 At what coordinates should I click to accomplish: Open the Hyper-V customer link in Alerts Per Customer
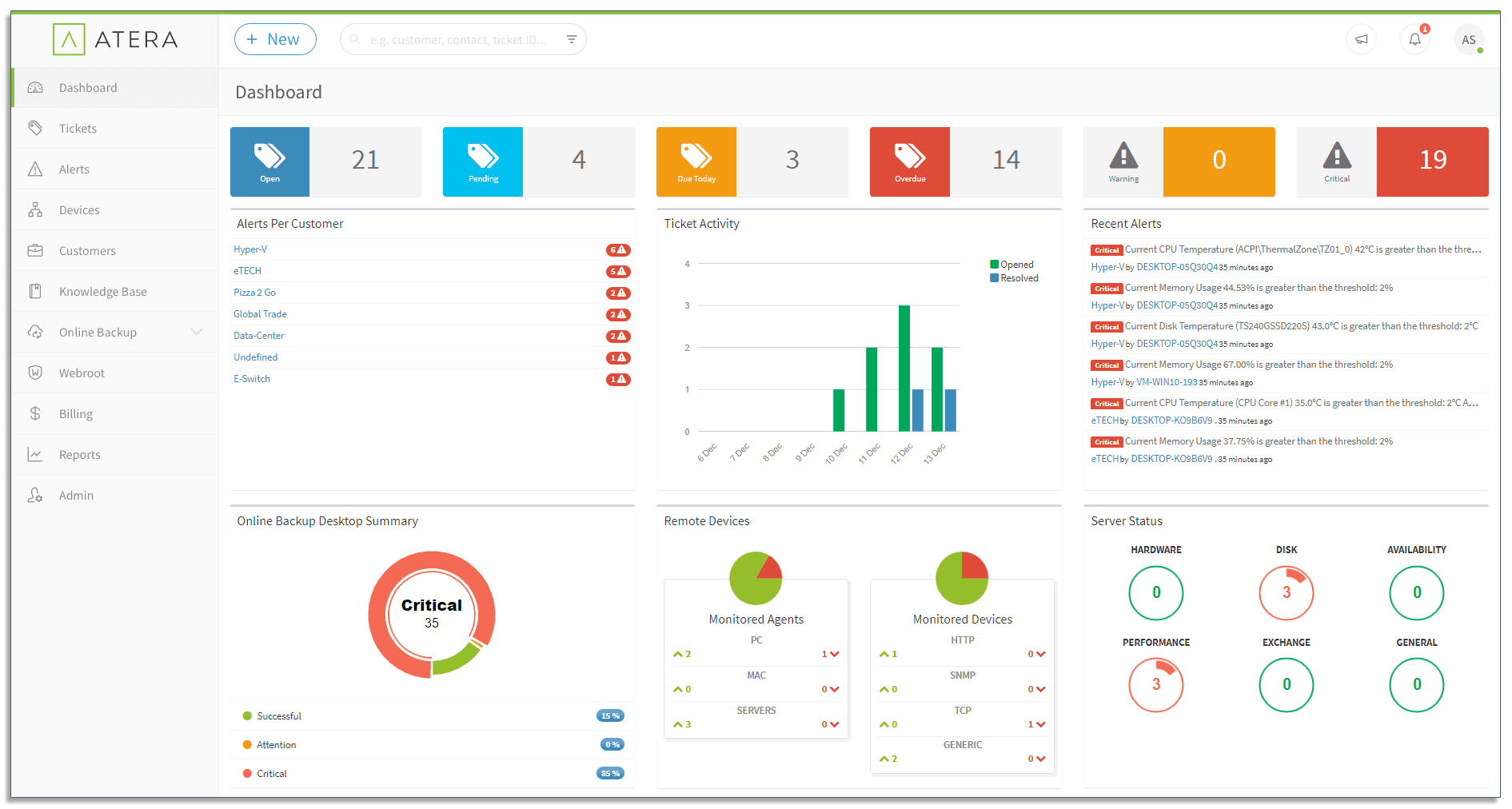pos(250,249)
